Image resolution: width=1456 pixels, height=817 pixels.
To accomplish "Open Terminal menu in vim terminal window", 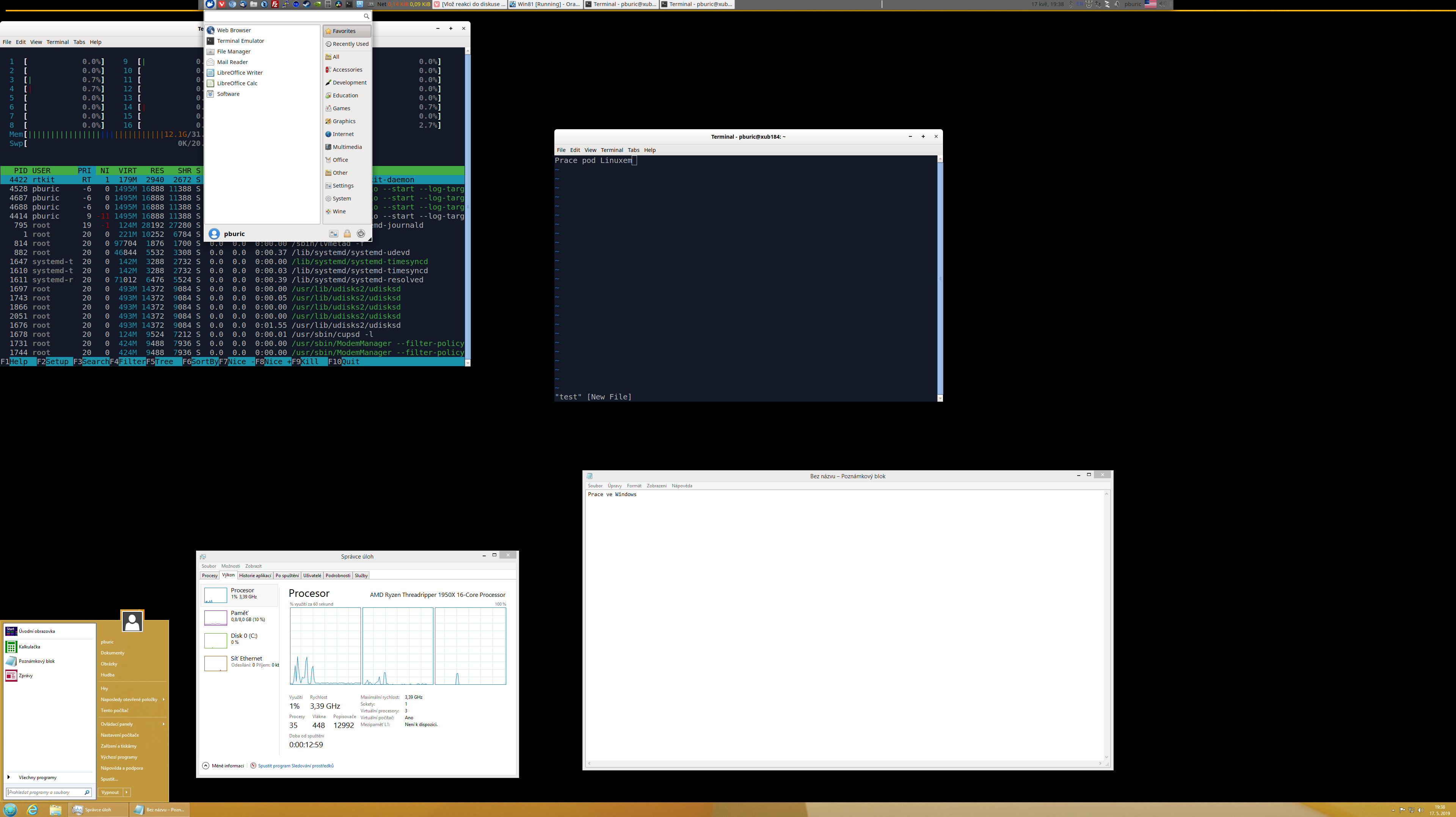I will click(612, 150).
